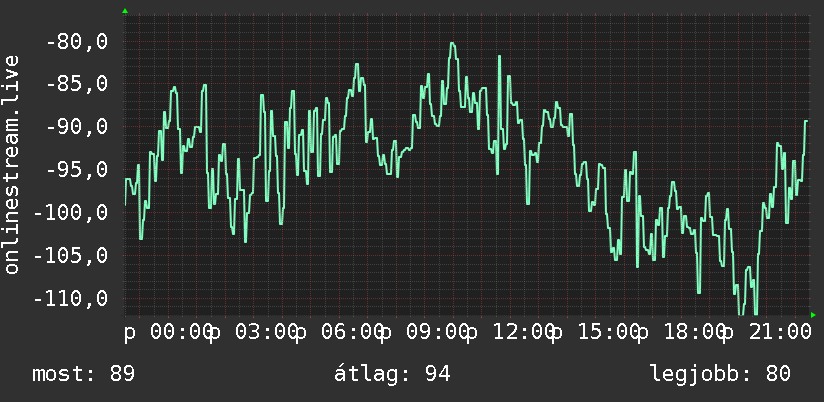Click the 'p 03:00' time label

point(254,333)
